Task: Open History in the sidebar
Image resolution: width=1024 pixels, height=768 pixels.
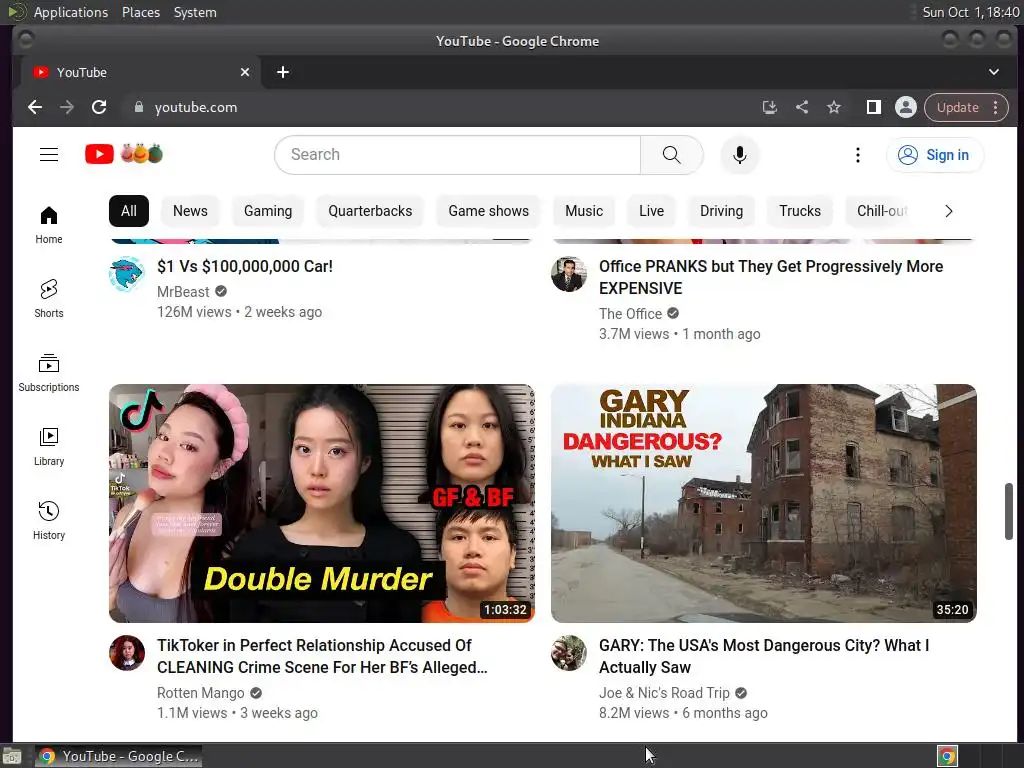Action: click(x=49, y=520)
